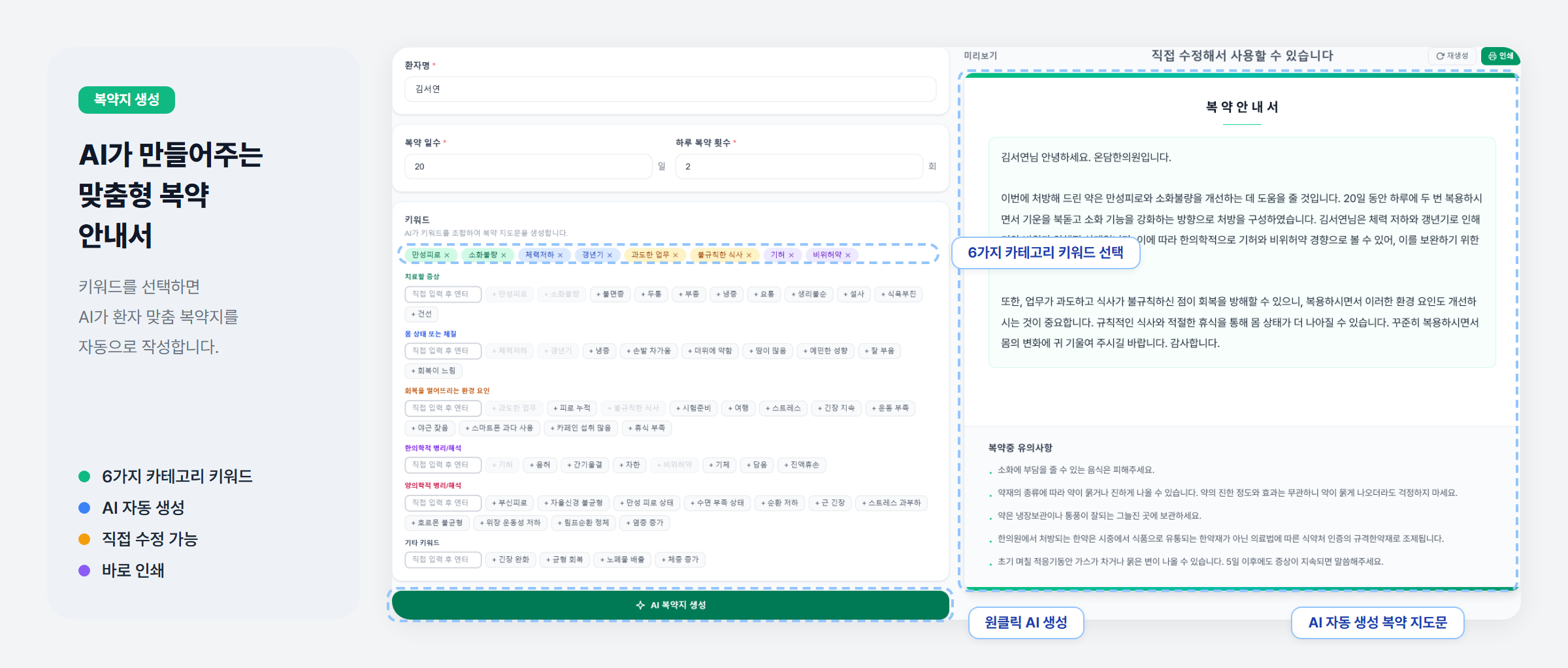
Task: Toggle the 스트레스 environment keyword
Action: click(x=785, y=408)
